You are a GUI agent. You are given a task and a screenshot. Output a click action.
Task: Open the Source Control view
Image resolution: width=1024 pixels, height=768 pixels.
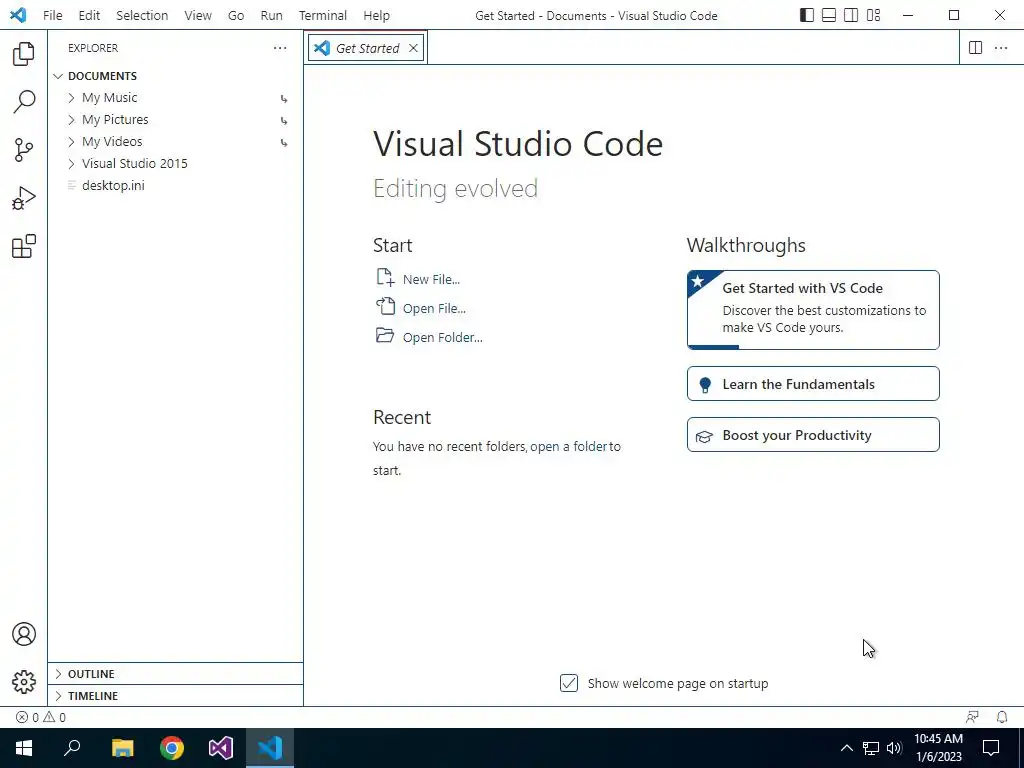tap(24, 150)
